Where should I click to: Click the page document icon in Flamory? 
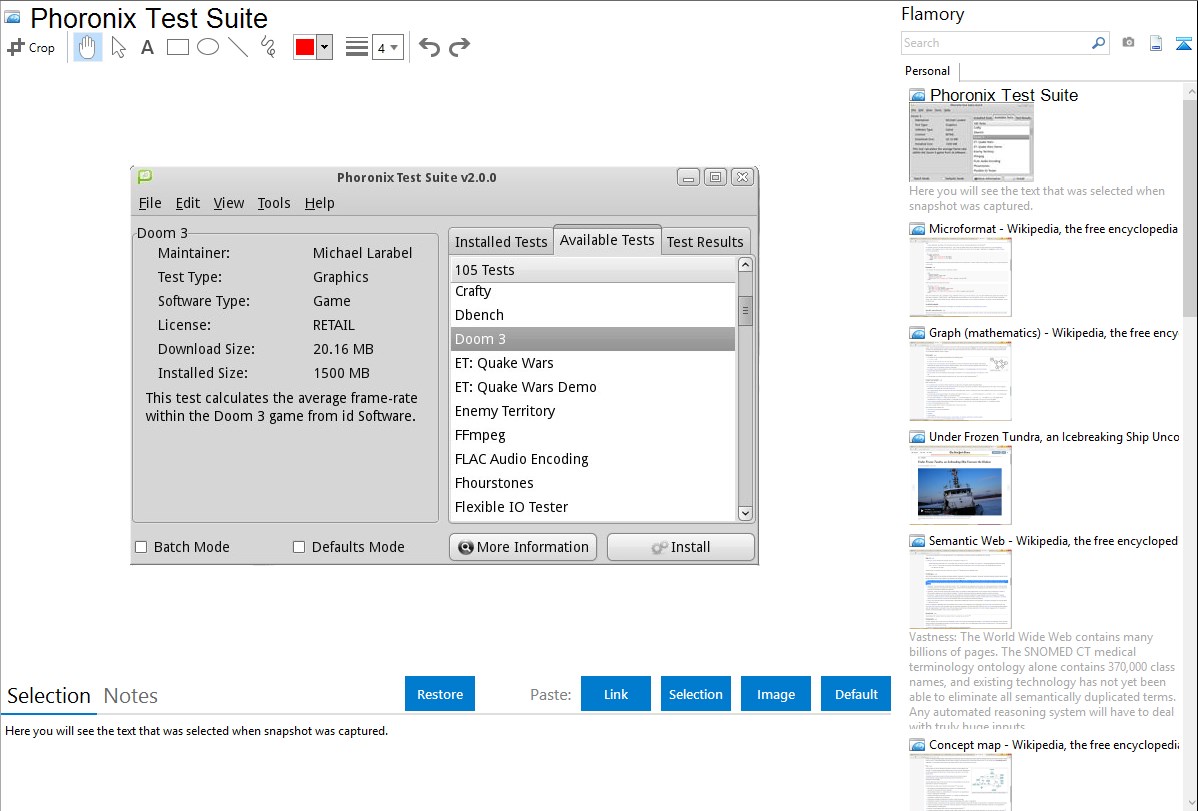click(1156, 43)
